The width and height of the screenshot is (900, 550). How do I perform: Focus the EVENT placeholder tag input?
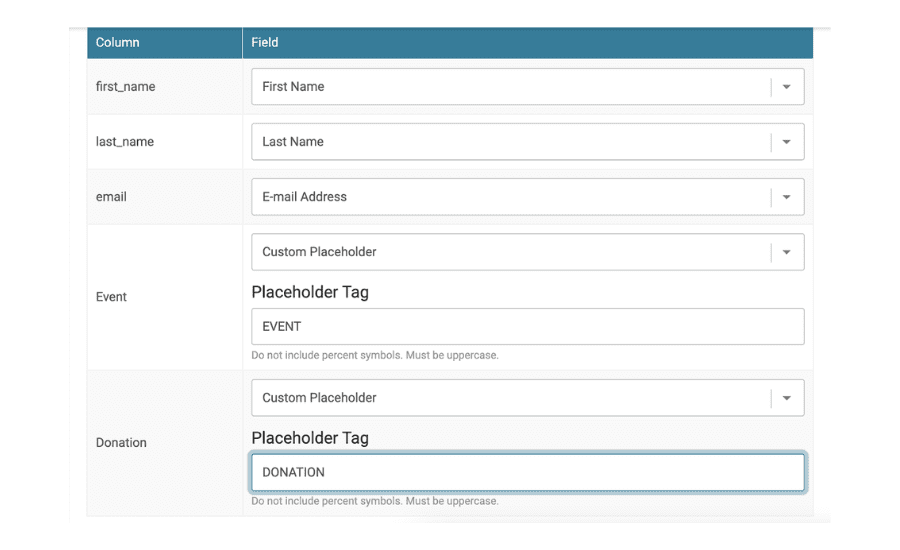coord(527,327)
